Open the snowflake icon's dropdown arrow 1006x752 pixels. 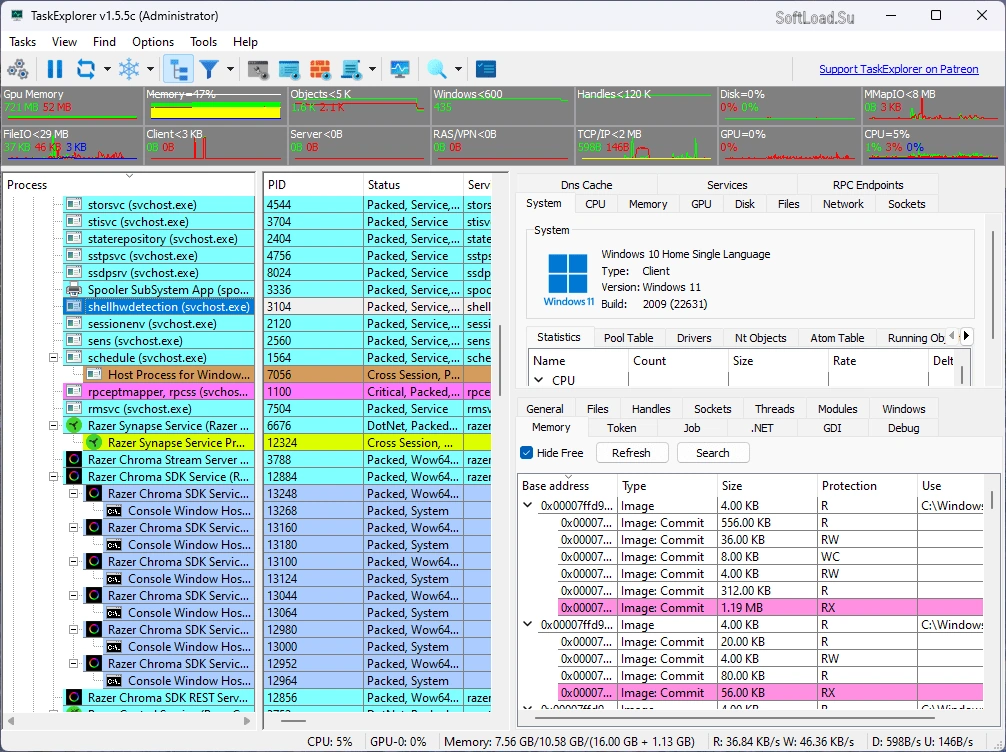(x=150, y=69)
